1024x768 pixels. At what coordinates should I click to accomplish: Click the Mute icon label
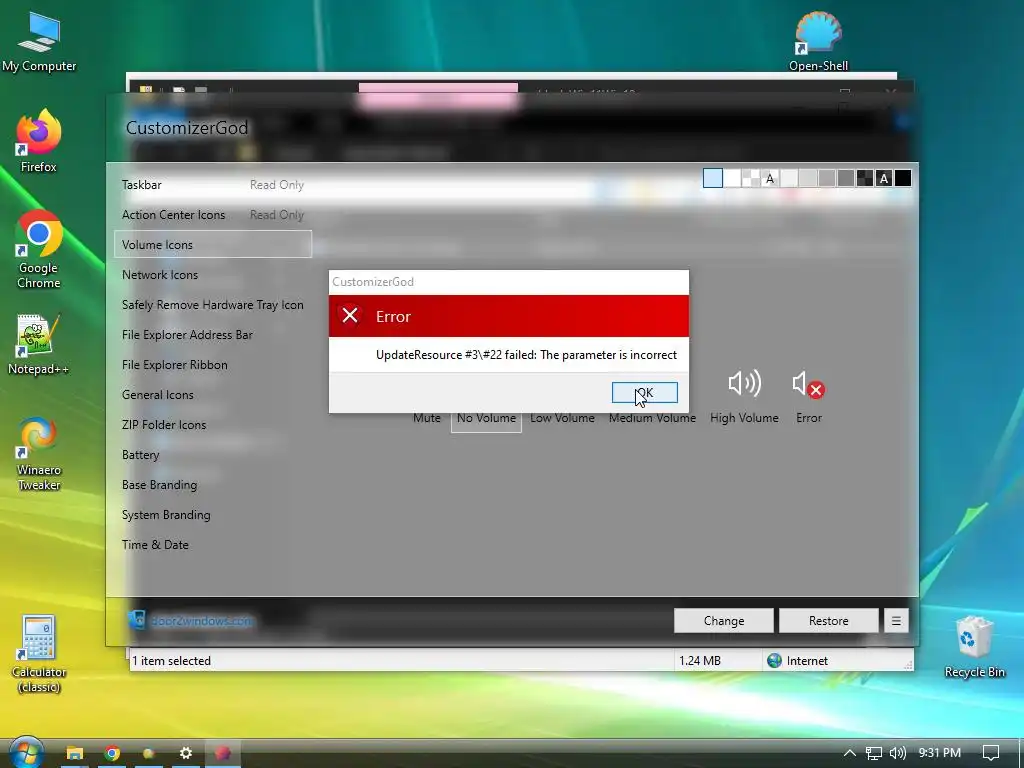[x=426, y=418]
